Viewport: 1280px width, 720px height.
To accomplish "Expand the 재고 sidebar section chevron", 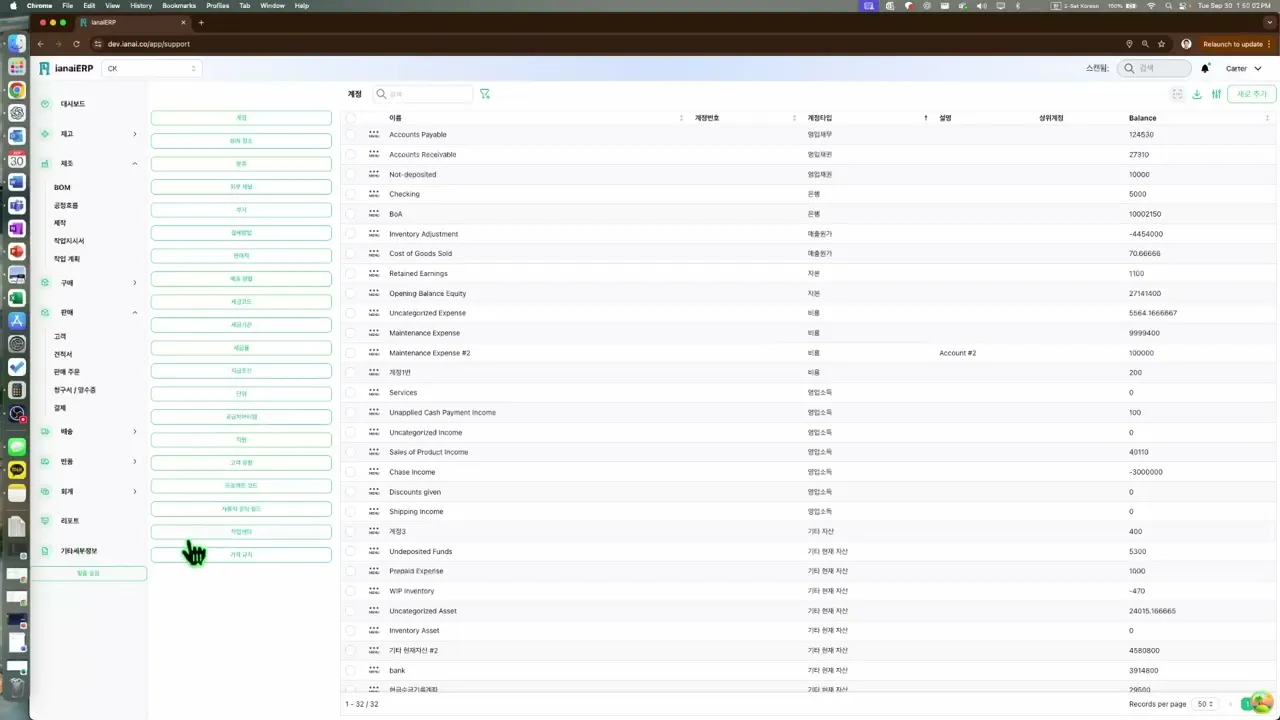I will click(x=135, y=134).
